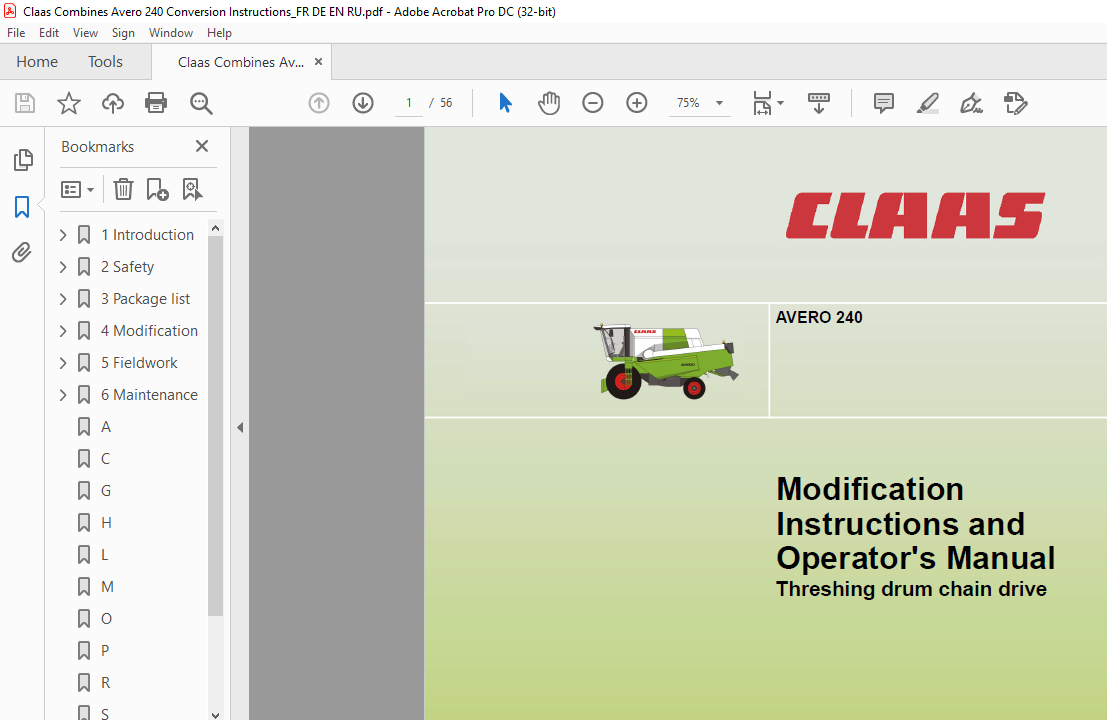Viewport: 1107px width, 720px height.
Task: Expand 2 Safety bookmark
Action: (x=63, y=267)
